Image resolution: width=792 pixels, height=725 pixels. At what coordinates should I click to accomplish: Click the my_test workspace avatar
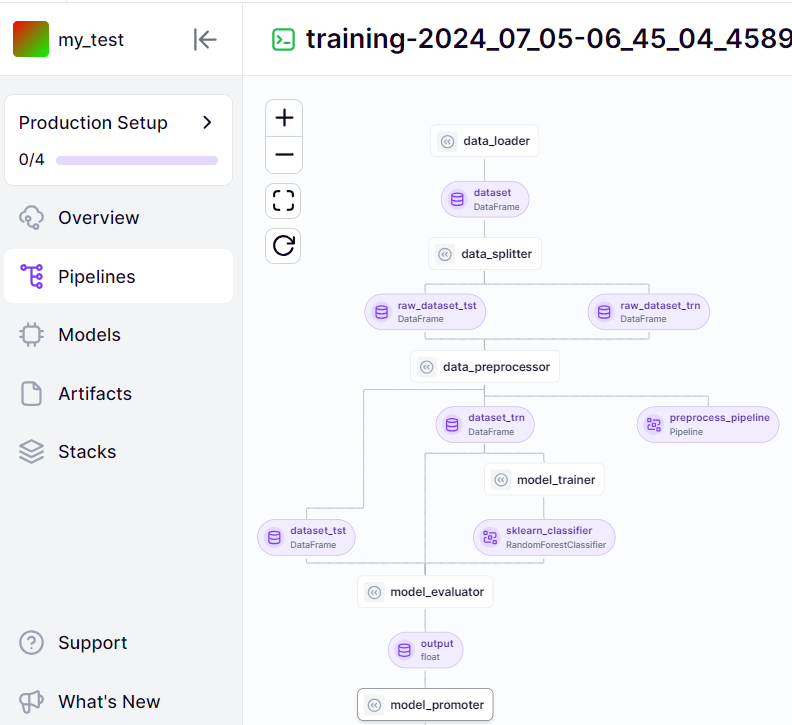coord(30,39)
